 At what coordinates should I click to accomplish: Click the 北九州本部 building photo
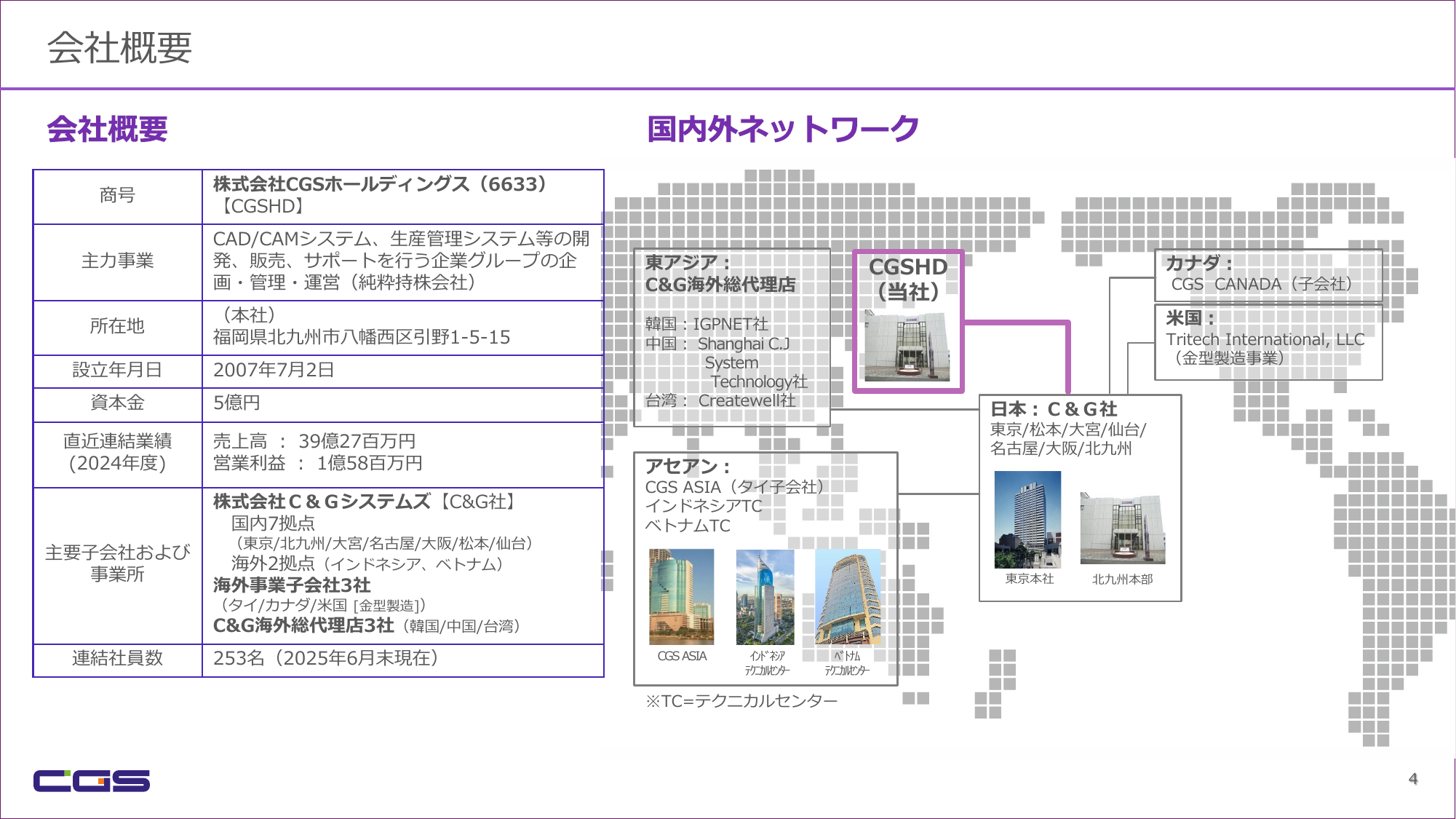tap(1123, 529)
